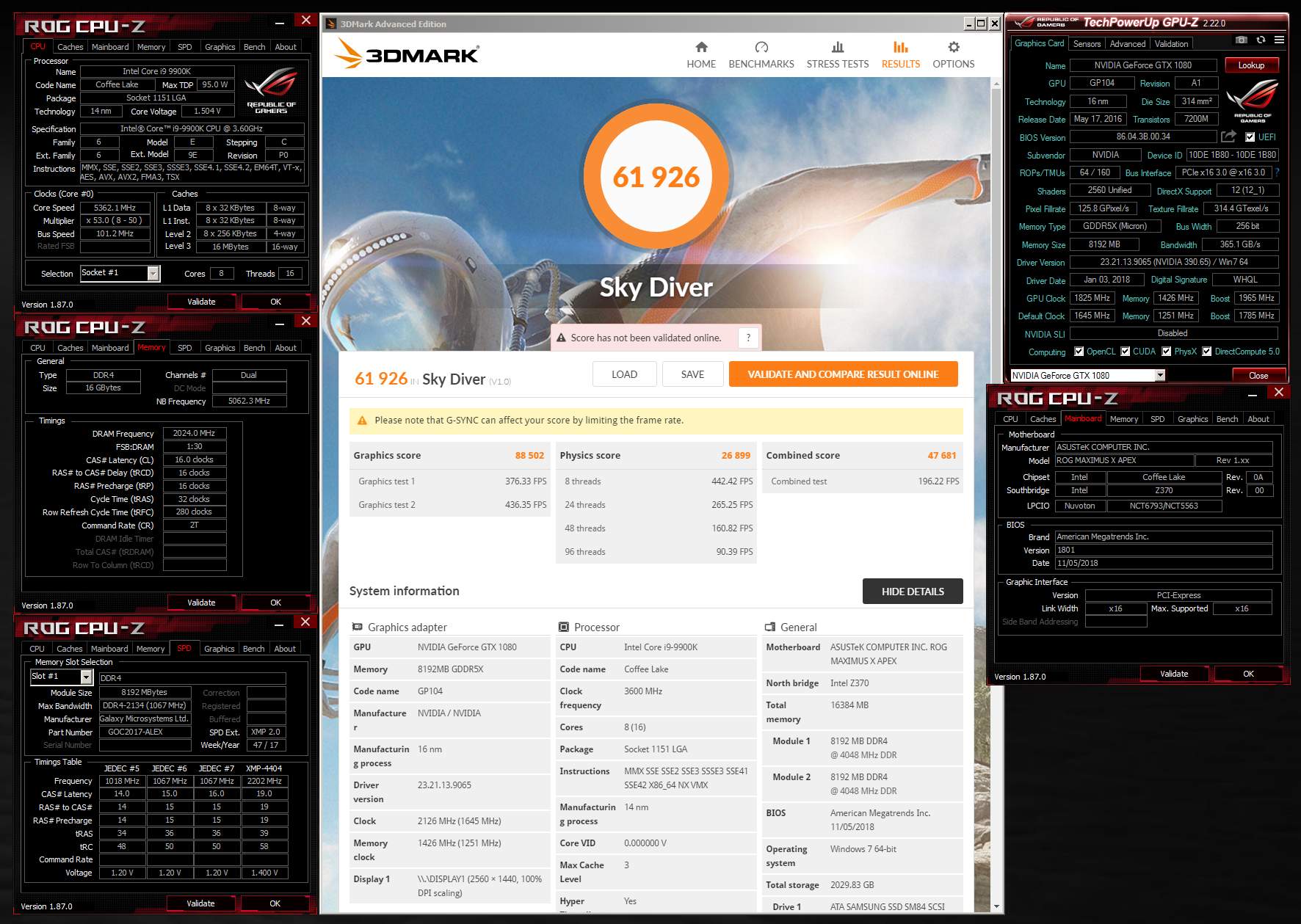Screen dimensions: 1301x924
Task: Open the Validation tab in GPU-Z
Action: point(1171,44)
